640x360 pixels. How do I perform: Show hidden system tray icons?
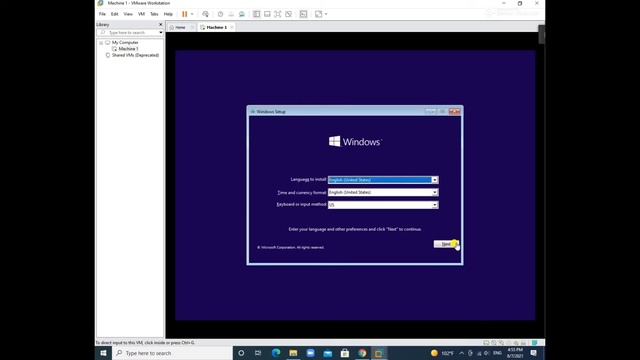point(462,353)
